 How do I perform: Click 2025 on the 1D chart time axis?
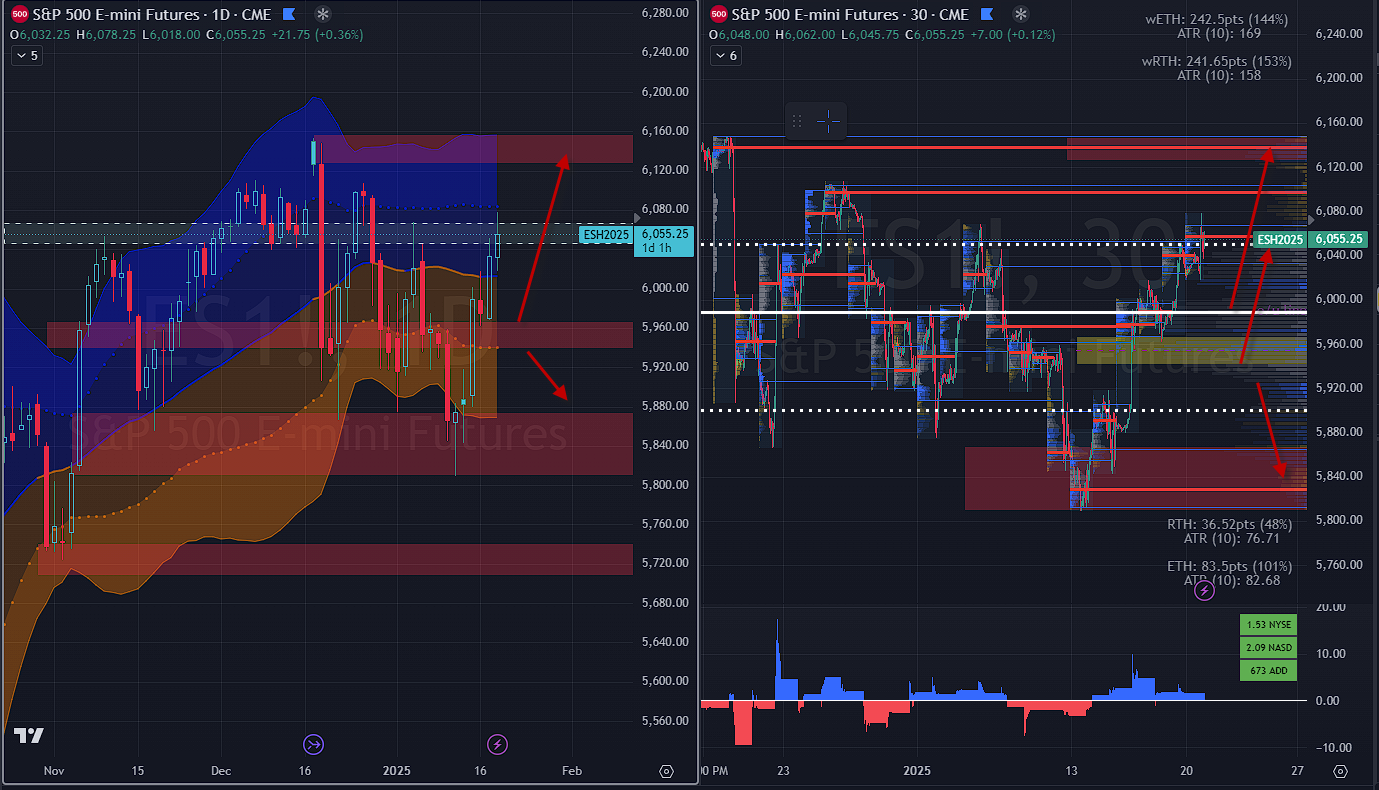coord(397,771)
